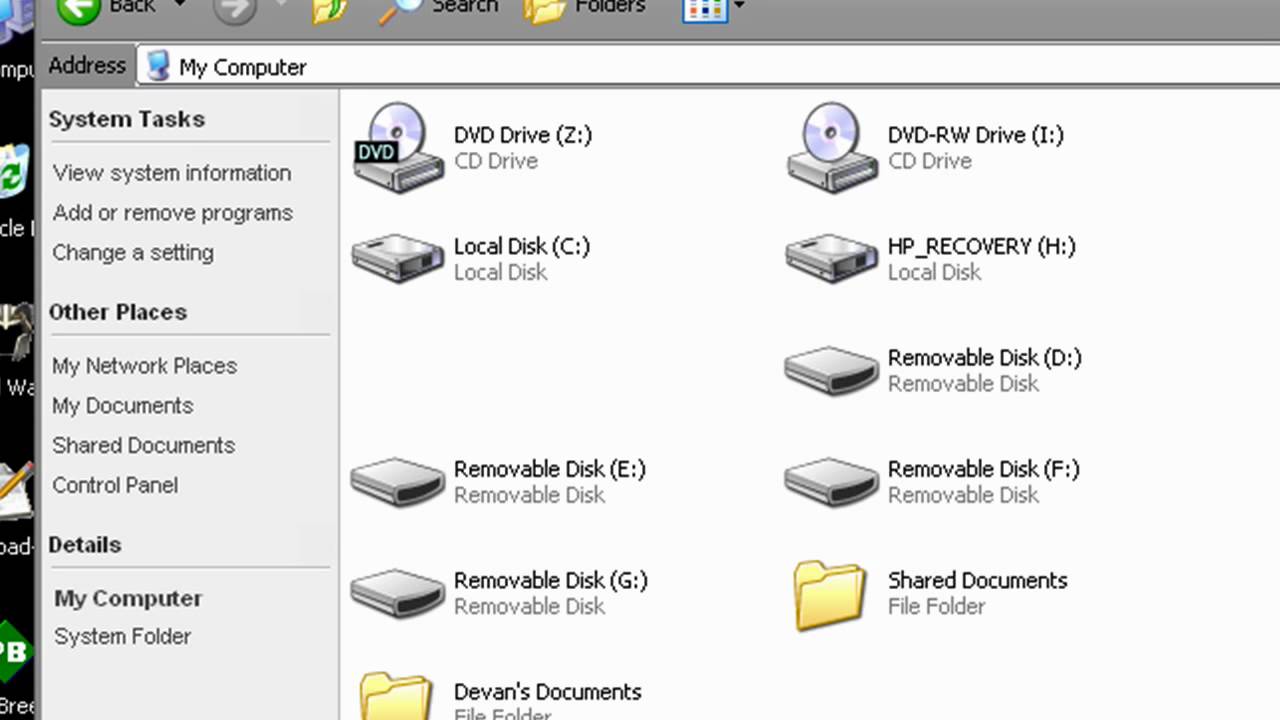
Task: Select Removable Disk (F:)
Action: 933,481
